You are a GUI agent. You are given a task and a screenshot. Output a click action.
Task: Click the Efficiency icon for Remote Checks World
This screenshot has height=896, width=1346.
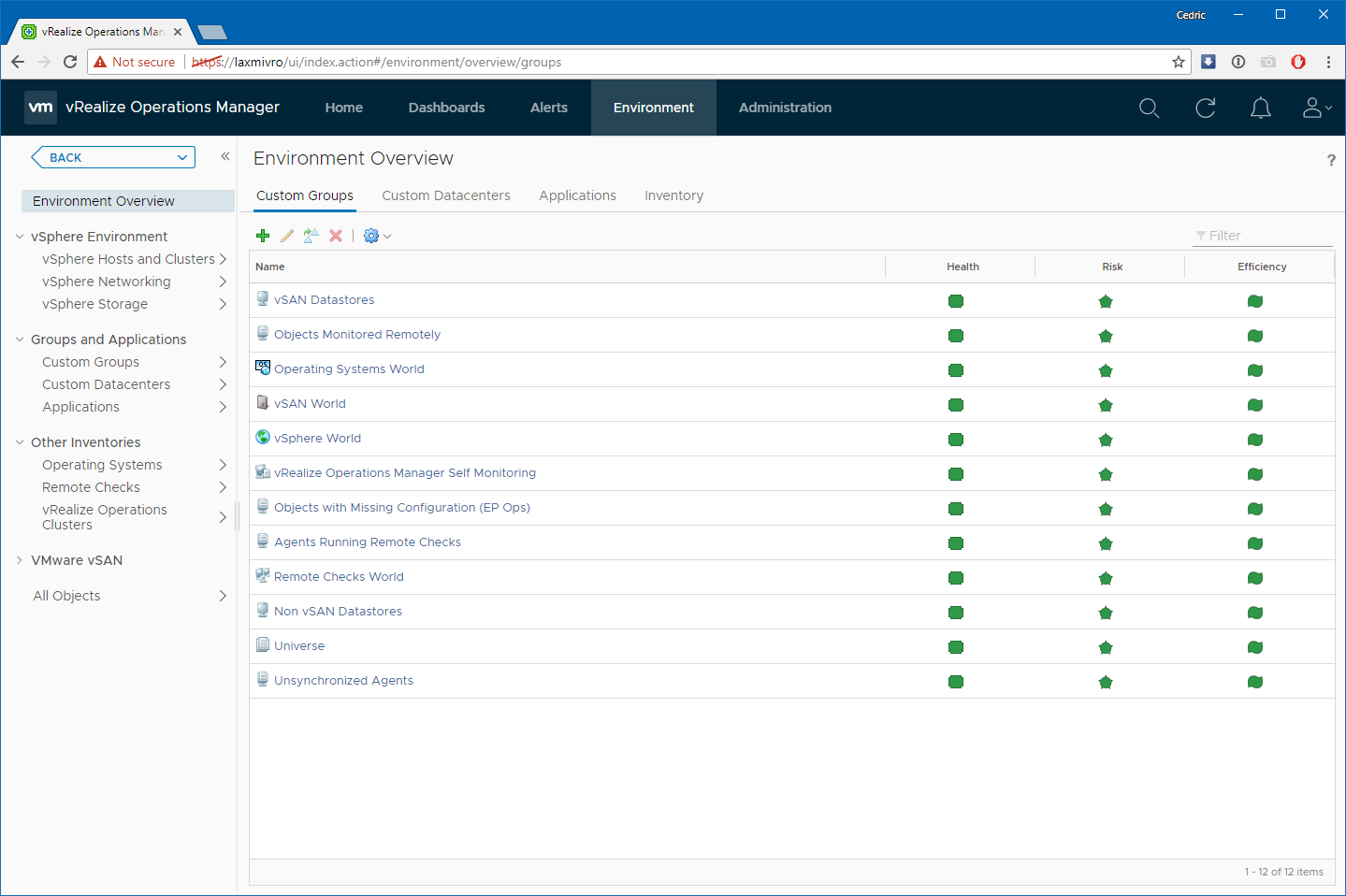[1255, 578]
